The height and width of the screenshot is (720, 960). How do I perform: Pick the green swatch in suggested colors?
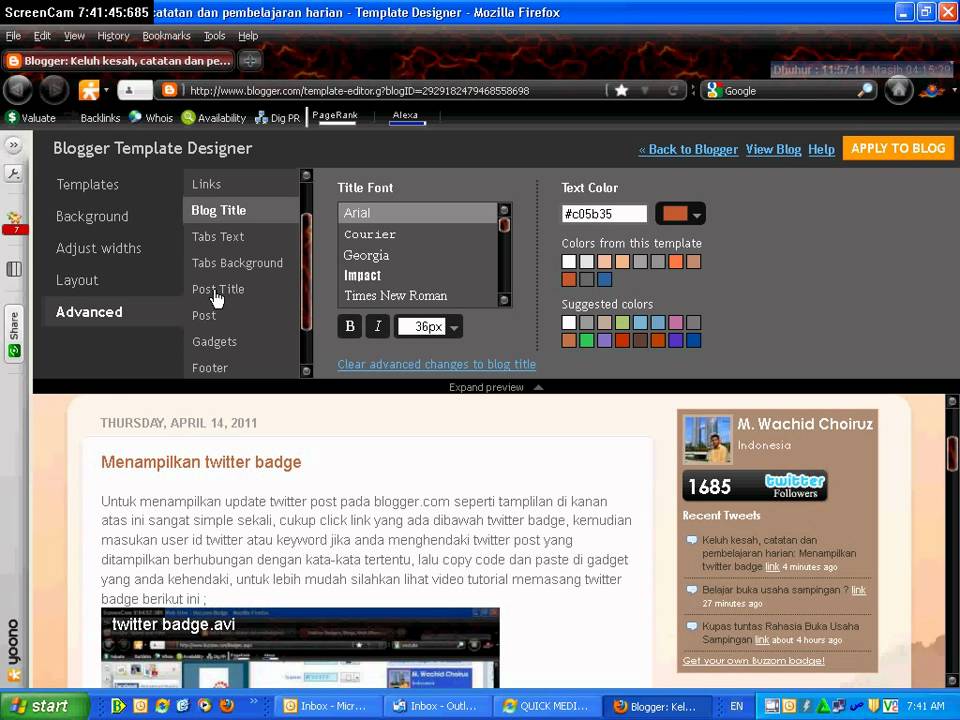click(x=587, y=340)
